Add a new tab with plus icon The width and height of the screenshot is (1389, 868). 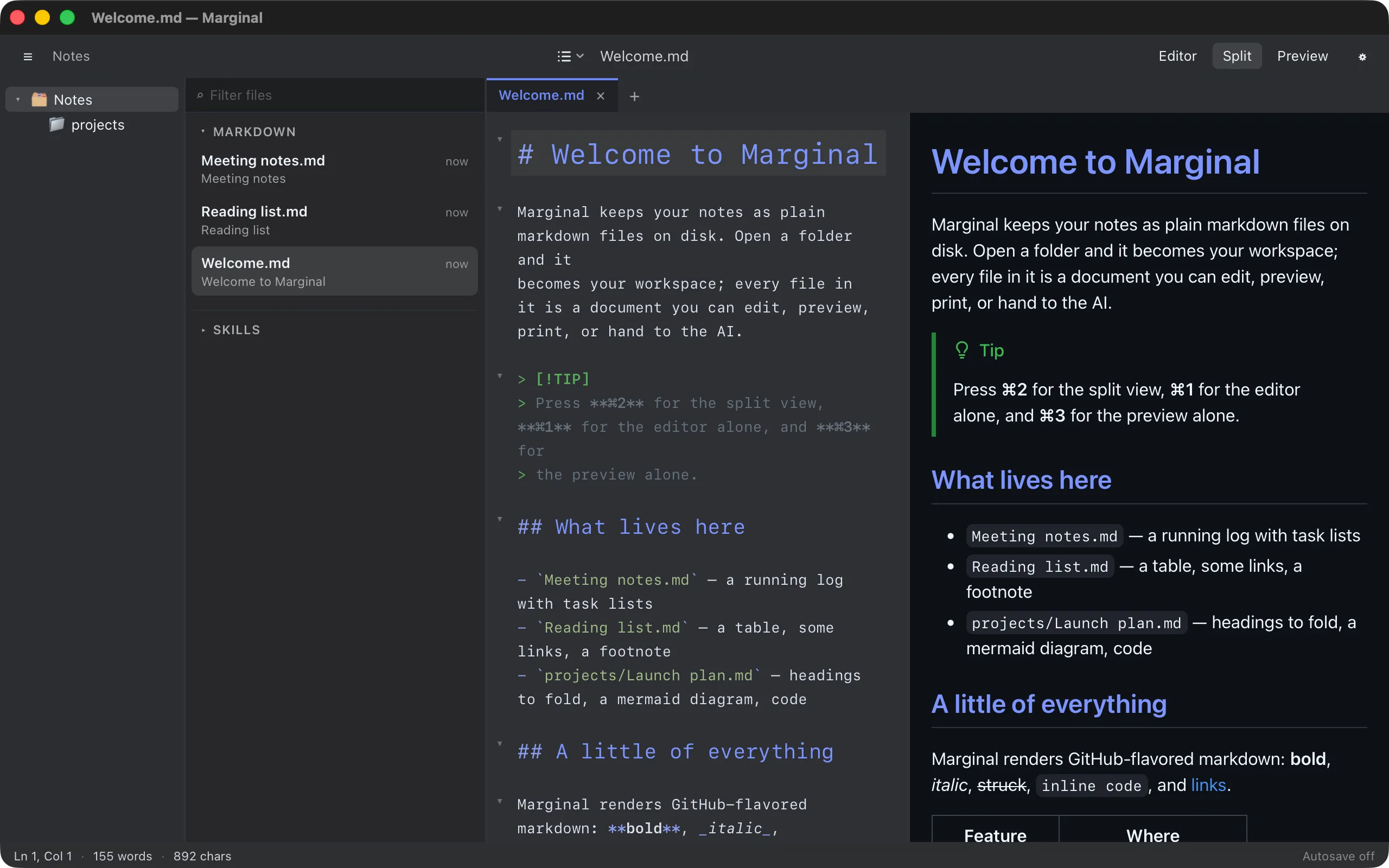pos(634,97)
